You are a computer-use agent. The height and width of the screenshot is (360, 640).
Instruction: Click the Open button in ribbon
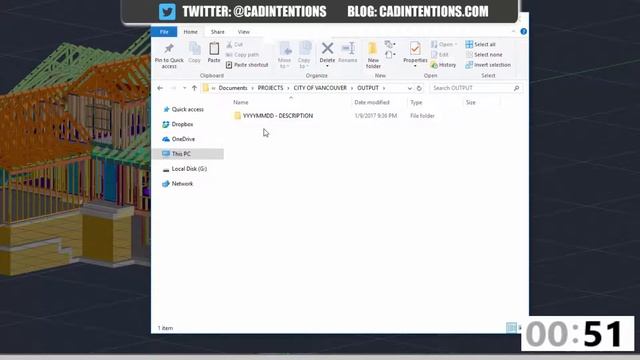pos(444,44)
